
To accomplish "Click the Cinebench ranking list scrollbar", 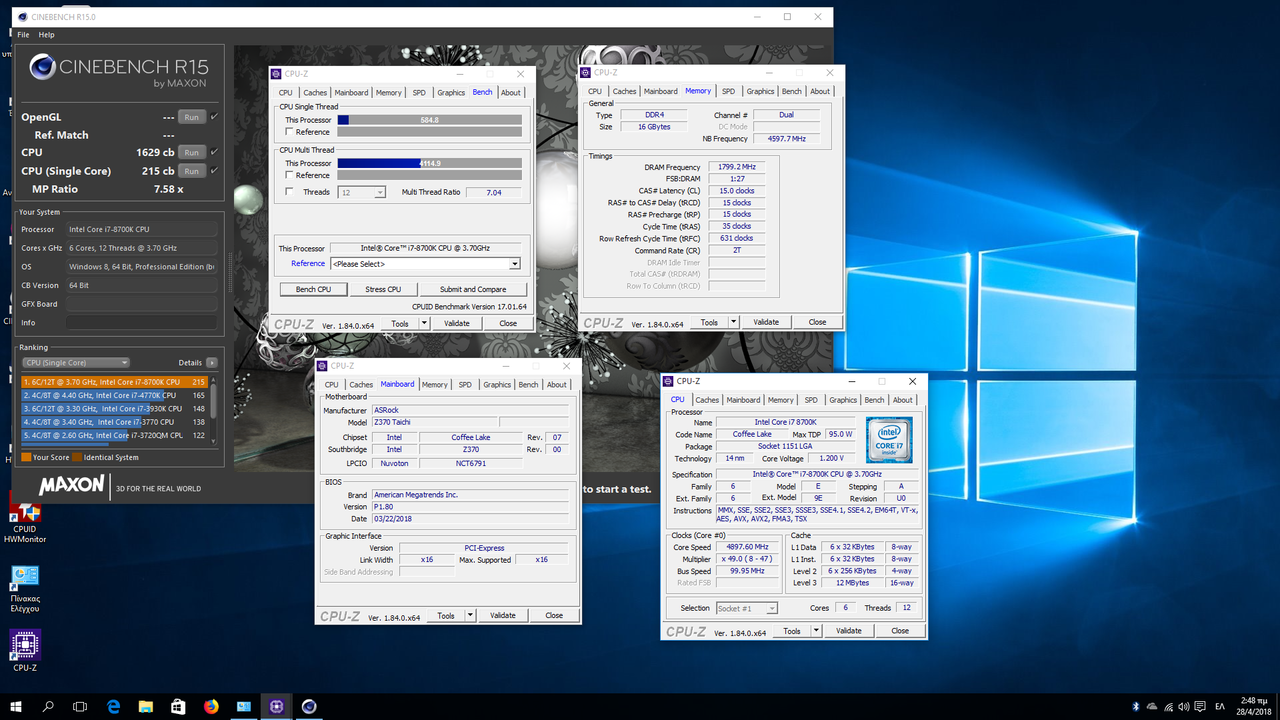I will pos(213,408).
